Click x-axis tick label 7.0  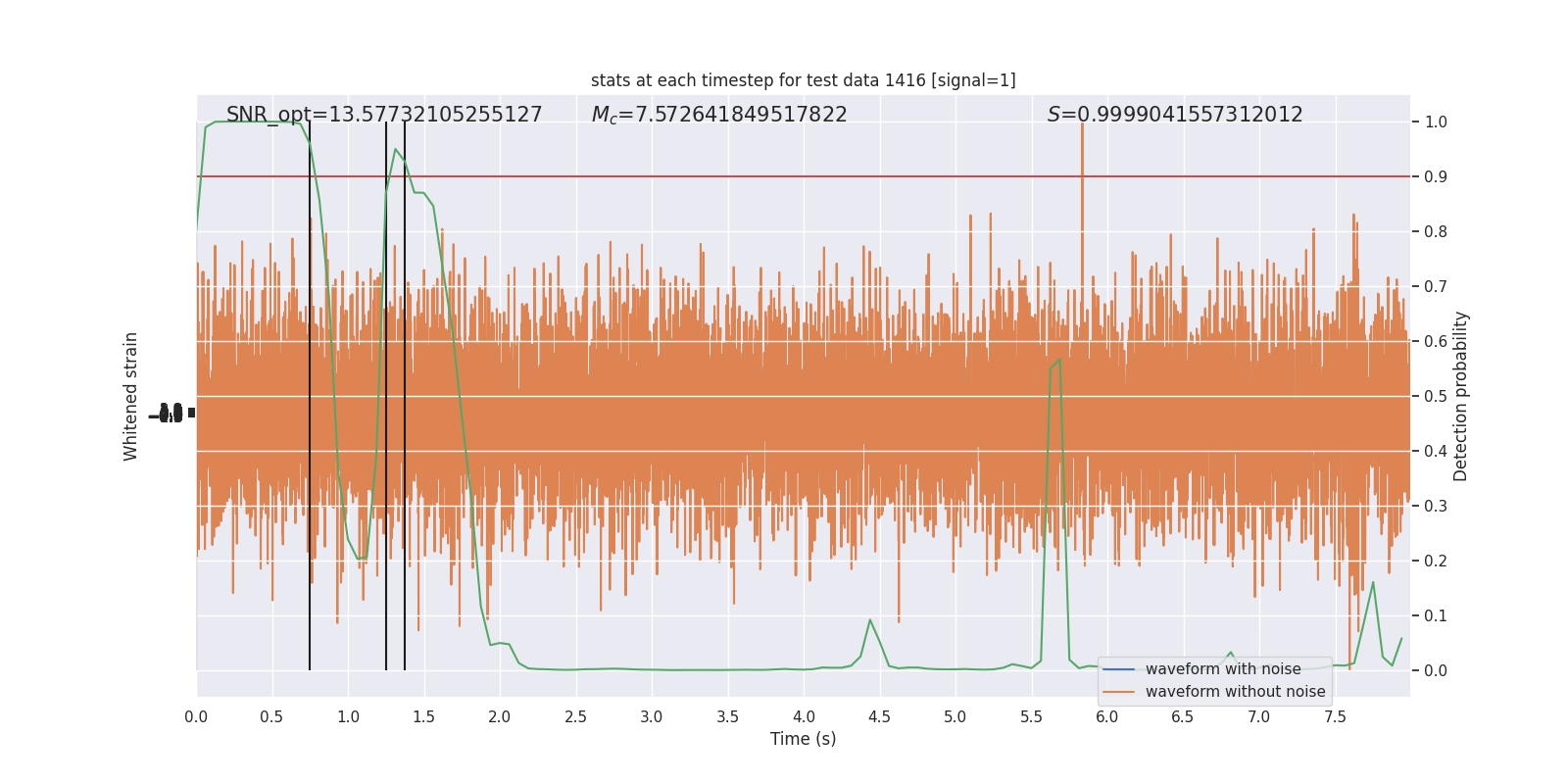[1259, 717]
